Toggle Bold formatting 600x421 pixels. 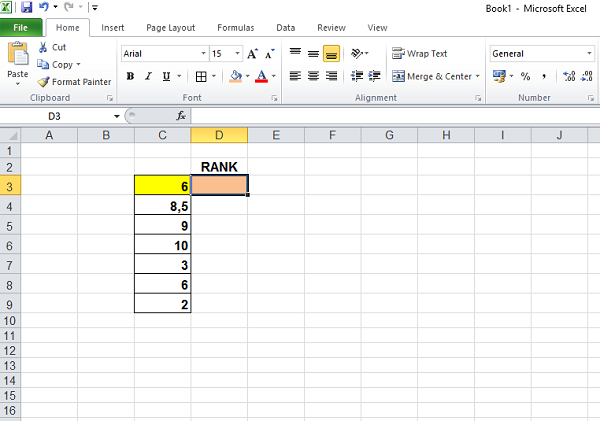pos(130,76)
